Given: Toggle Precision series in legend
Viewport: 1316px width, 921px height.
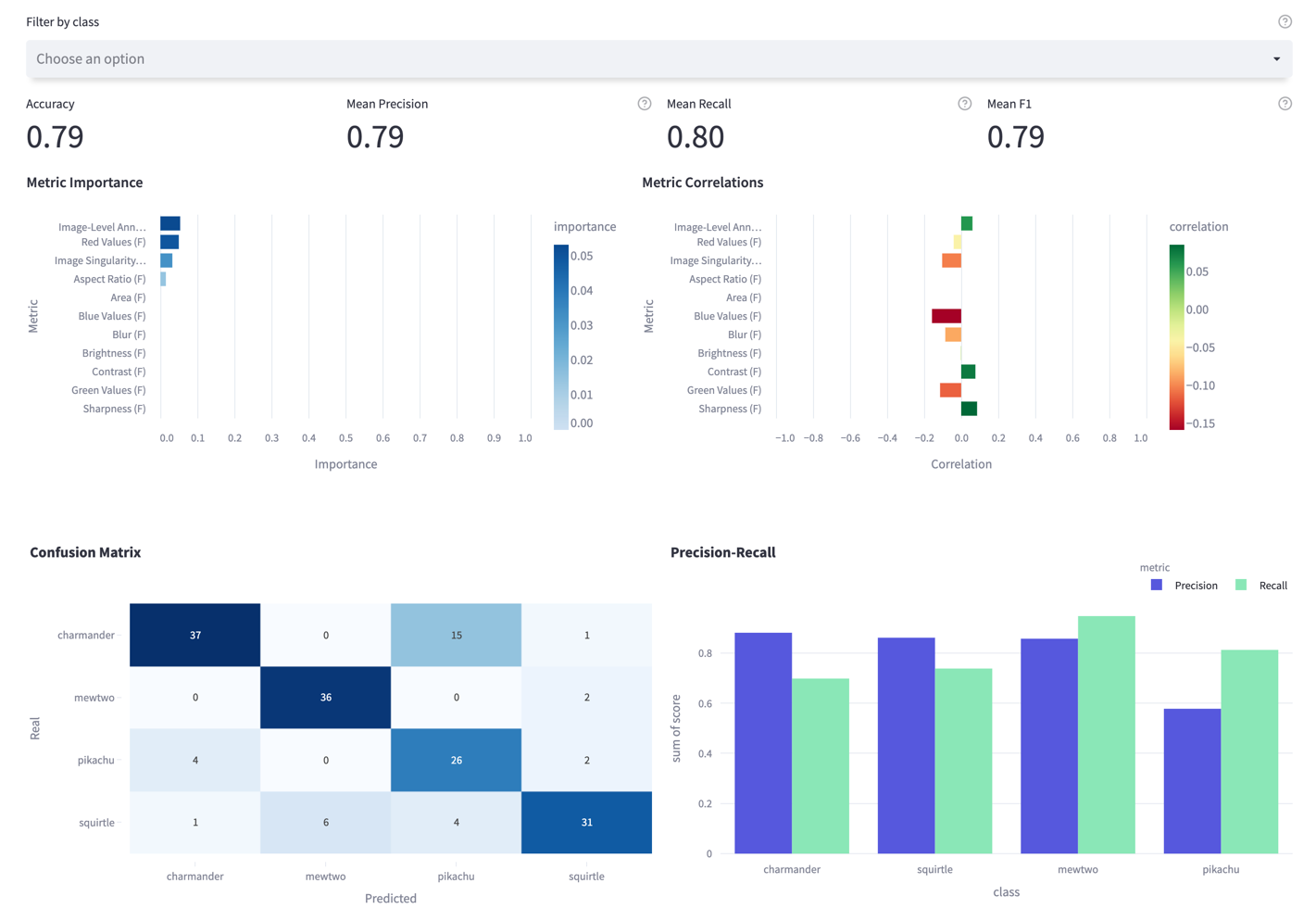Looking at the screenshot, I should [1184, 586].
